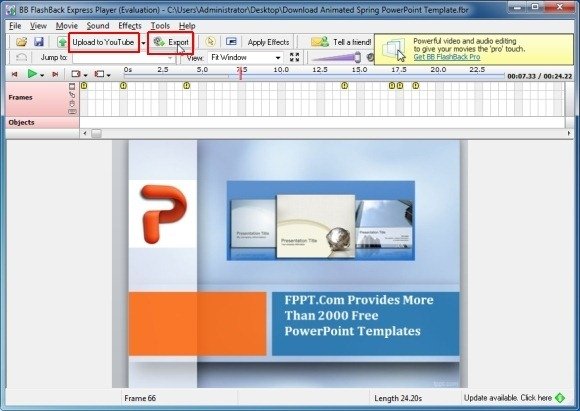Toggle the mouse movement row icon
The width and height of the screenshot is (580, 411).
[x=72, y=103]
